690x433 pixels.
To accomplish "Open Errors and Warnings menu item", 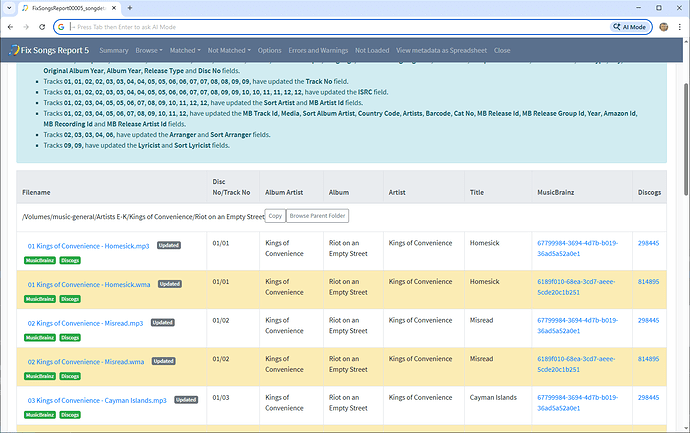I will [x=318, y=50].
